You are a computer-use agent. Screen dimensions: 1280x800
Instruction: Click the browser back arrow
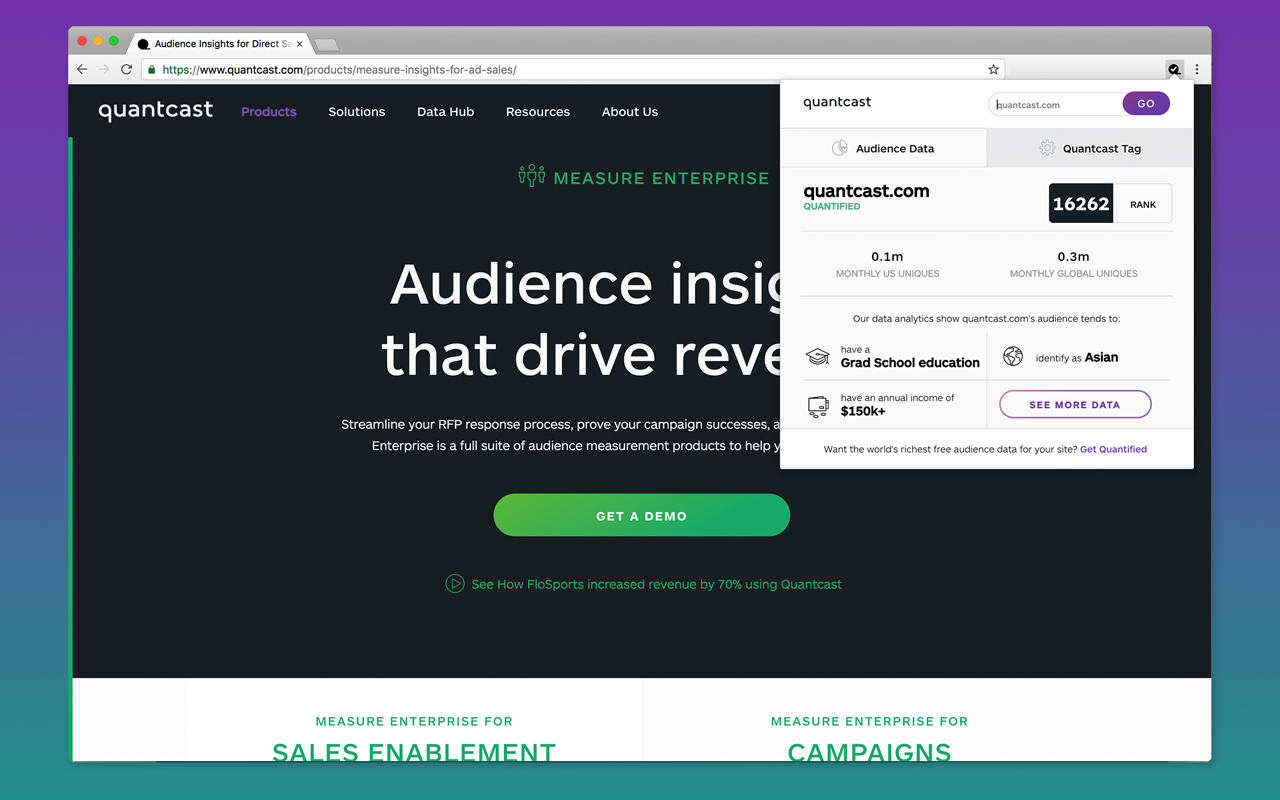(x=83, y=70)
